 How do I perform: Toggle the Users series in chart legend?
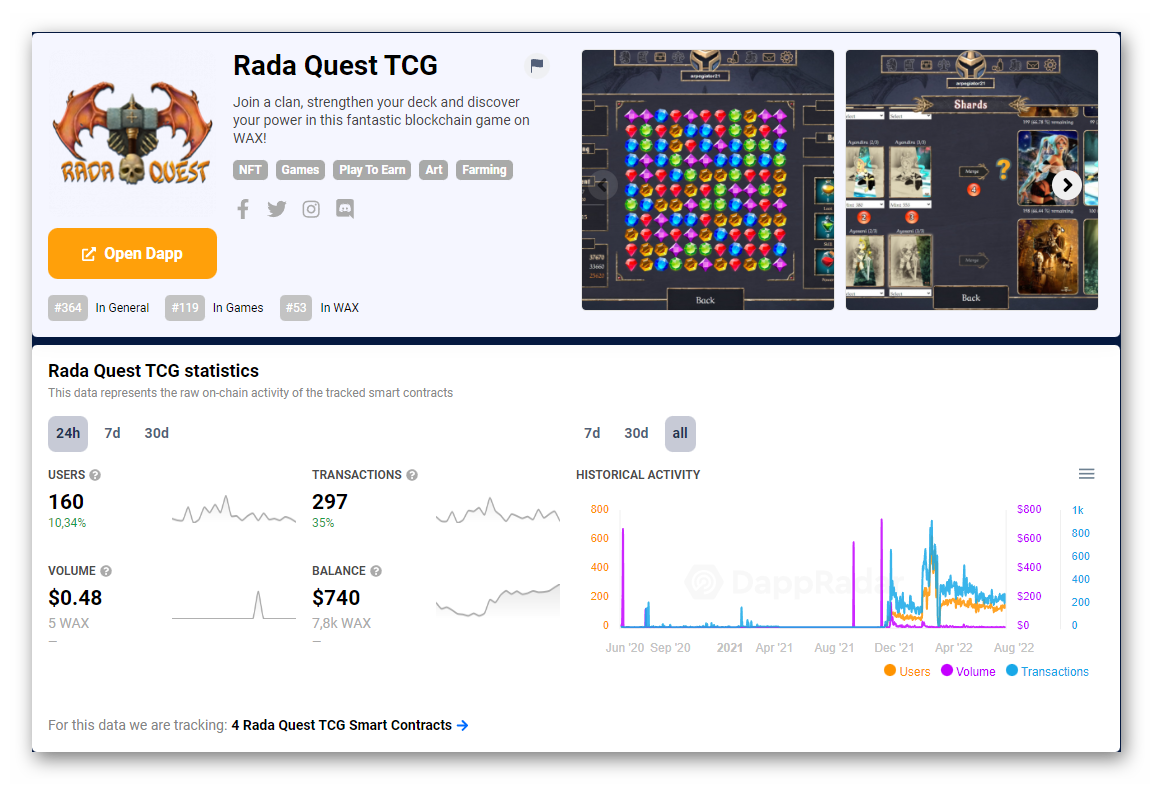907,672
